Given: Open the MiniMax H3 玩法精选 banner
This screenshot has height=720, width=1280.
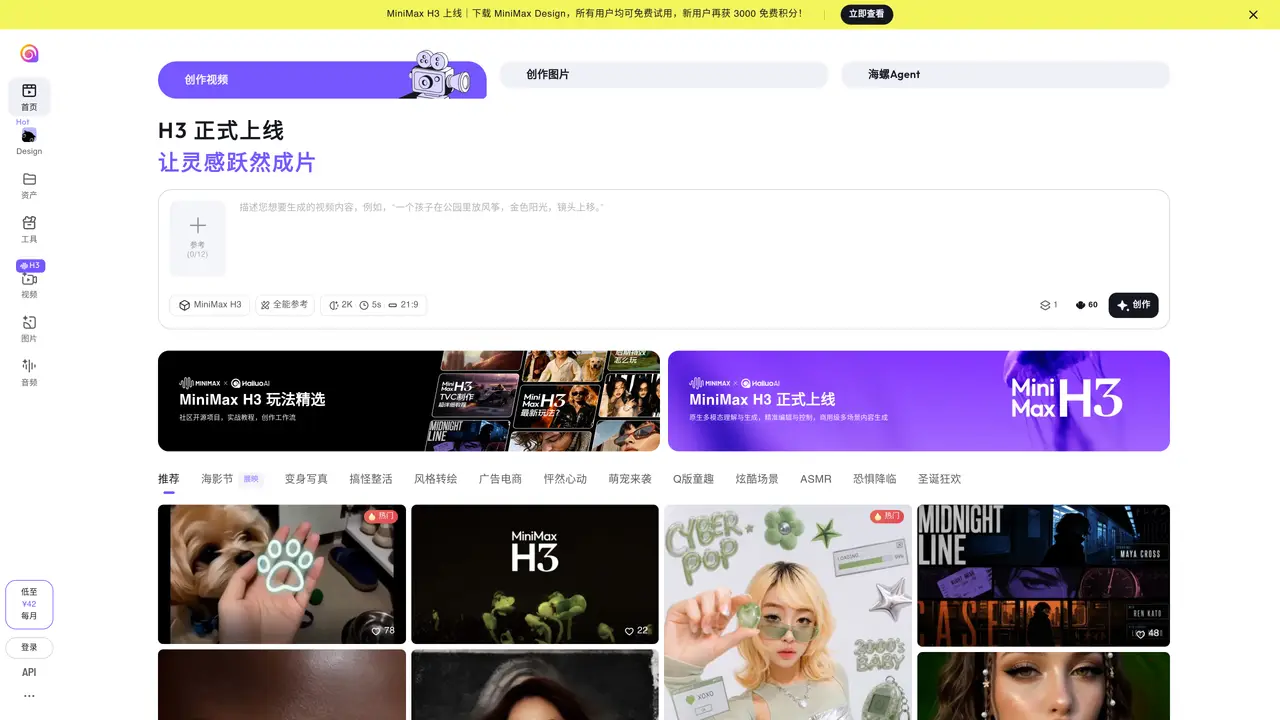Looking at the screenshot, I should 409,401.
